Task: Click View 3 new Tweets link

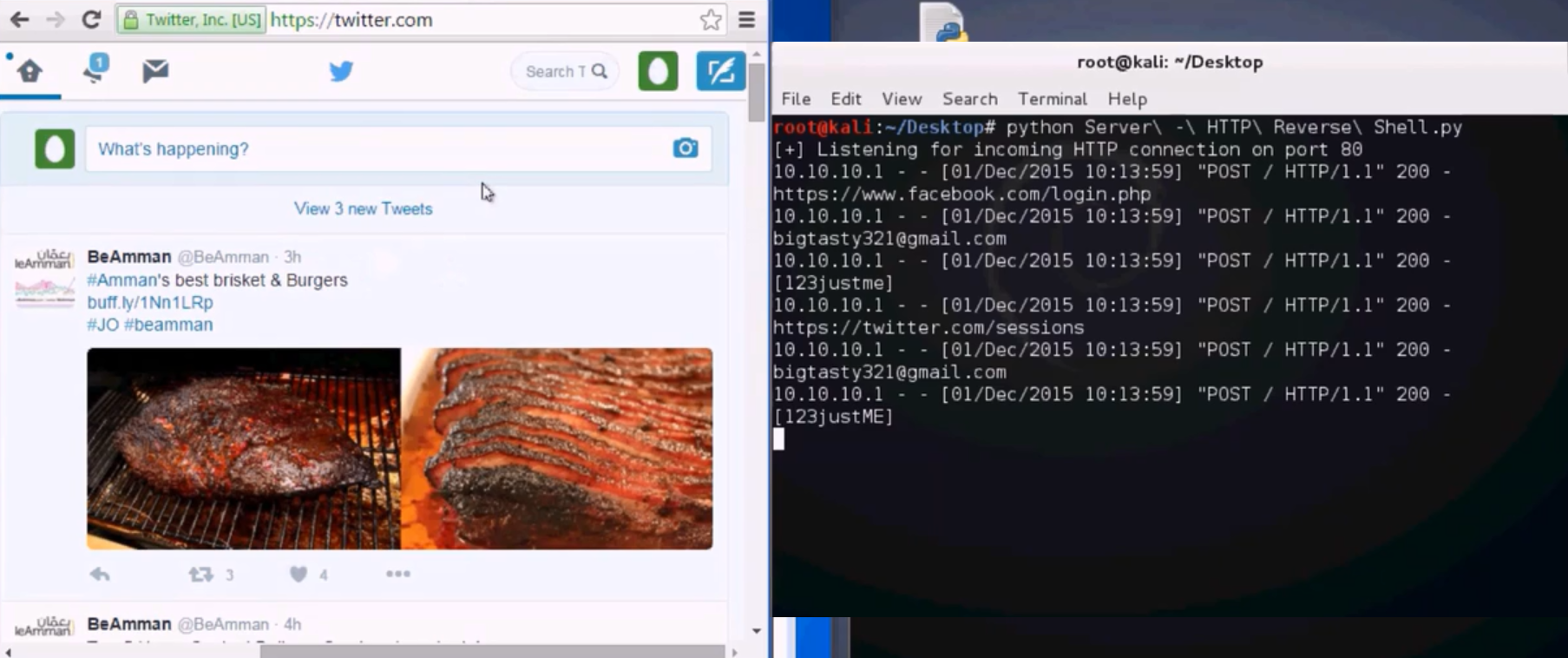Action: click(364, 208)
